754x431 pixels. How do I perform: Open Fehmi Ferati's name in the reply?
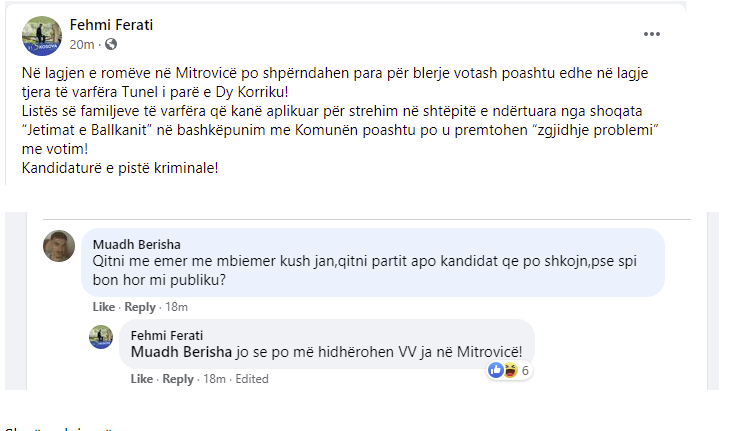167,335
